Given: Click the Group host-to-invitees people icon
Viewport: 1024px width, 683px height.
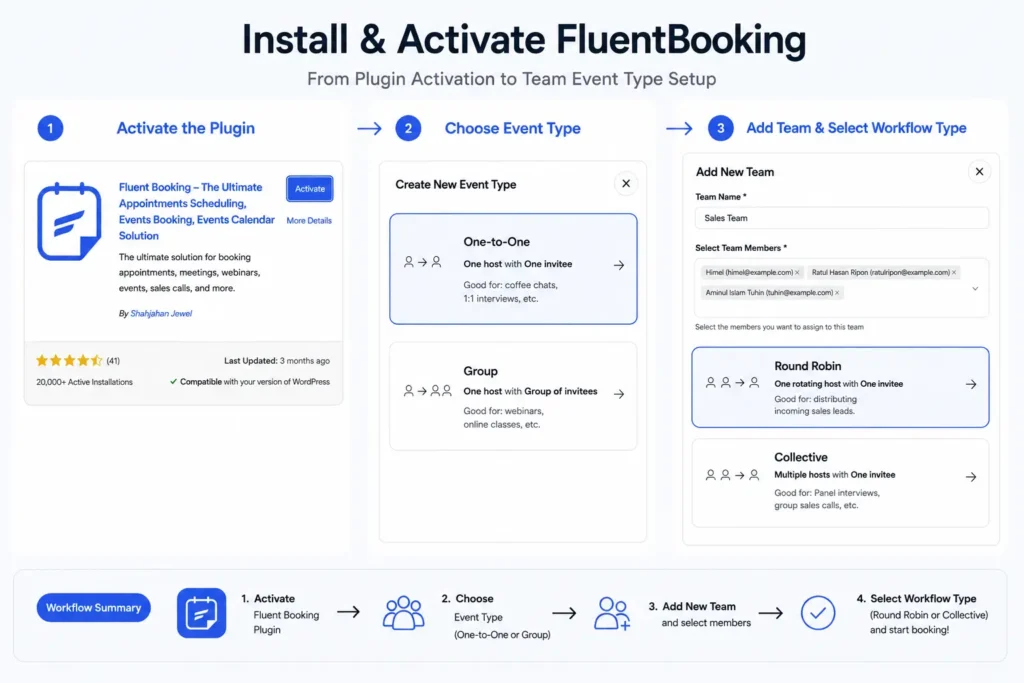Looking at the screenshot, I should coord(428,391).
